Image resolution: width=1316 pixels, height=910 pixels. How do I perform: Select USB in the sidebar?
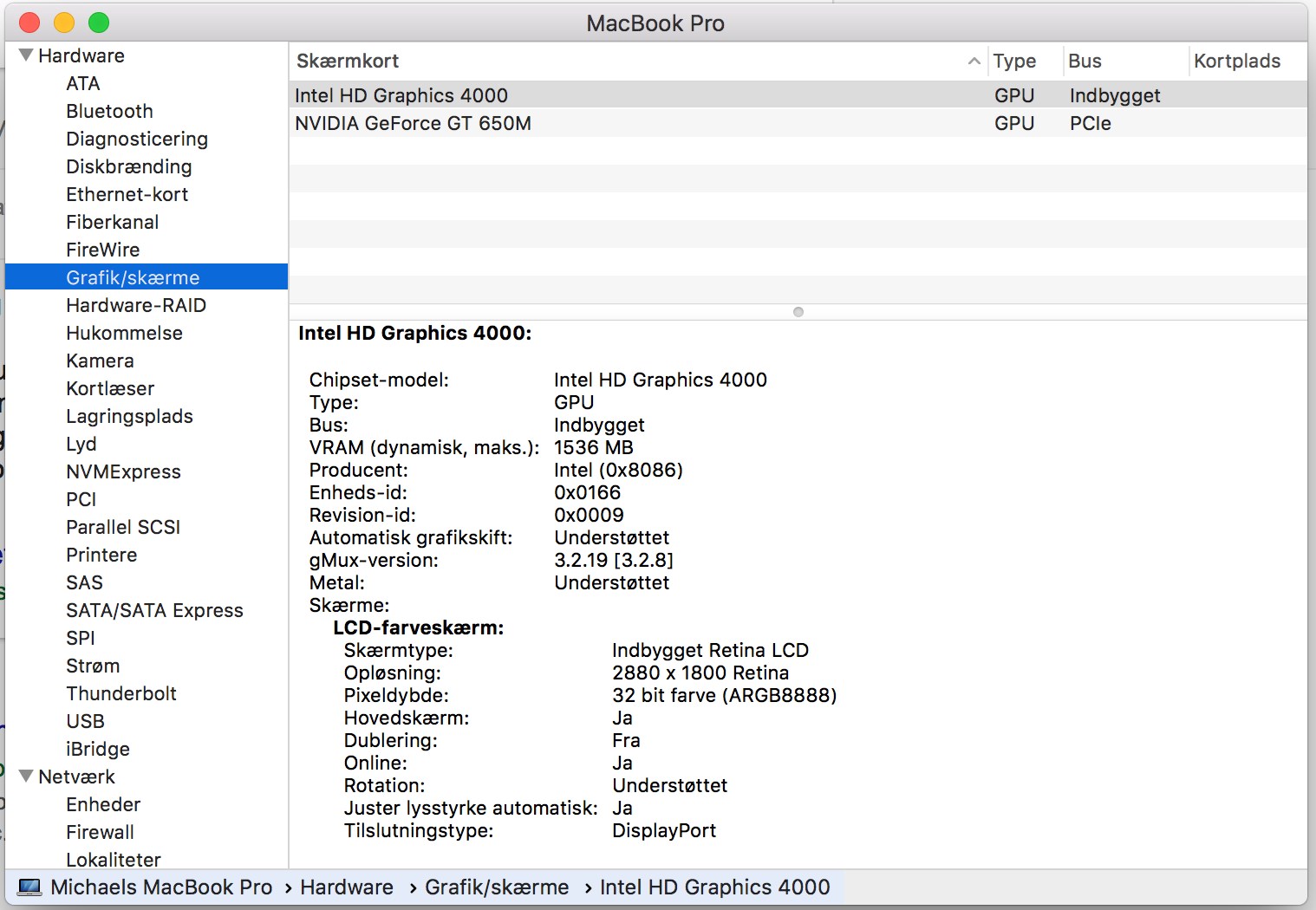coord(86,721)
